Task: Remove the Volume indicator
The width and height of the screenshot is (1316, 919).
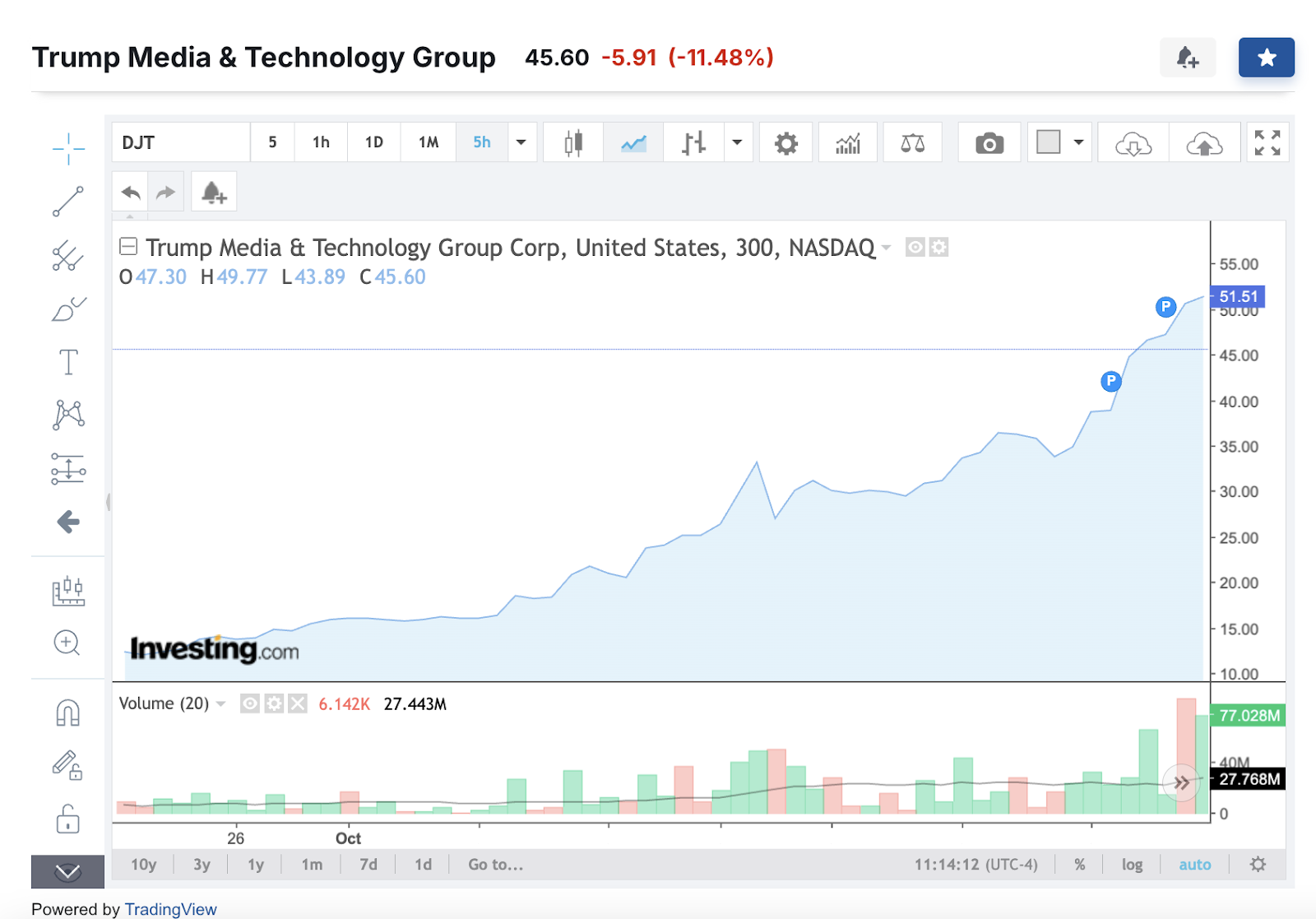Action: [298, 703]
